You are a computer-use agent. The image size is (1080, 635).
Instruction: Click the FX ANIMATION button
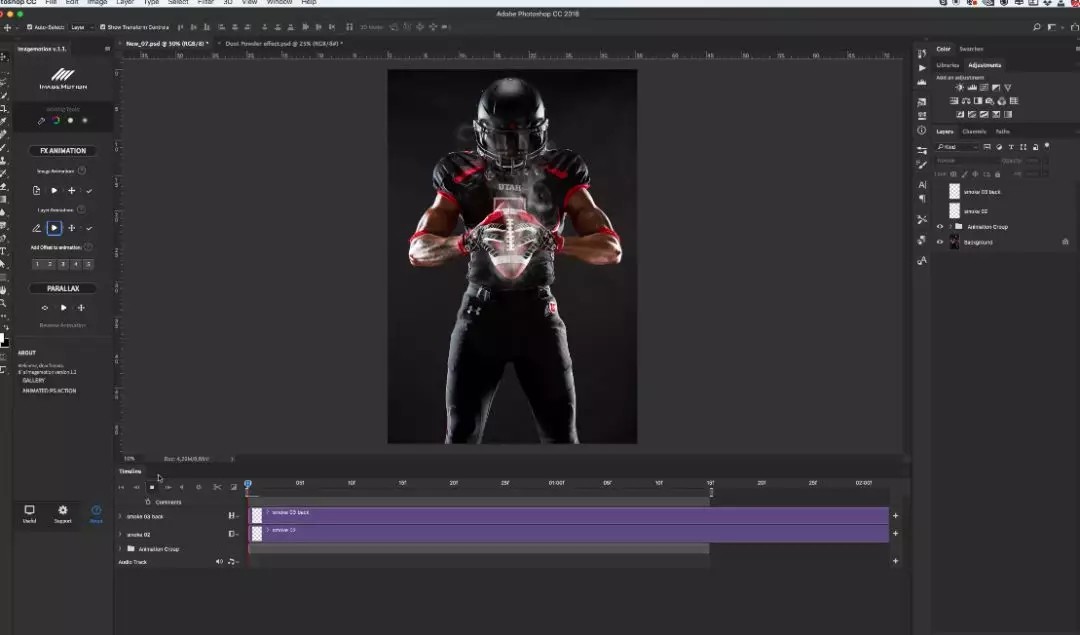[63, 151]
